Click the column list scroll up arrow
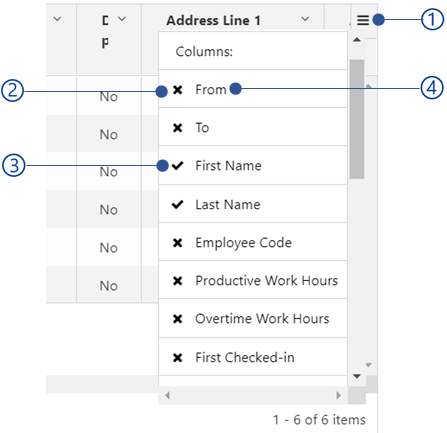Image resolution: width=447 pixels, height=433 pixels. click(357, 40)
